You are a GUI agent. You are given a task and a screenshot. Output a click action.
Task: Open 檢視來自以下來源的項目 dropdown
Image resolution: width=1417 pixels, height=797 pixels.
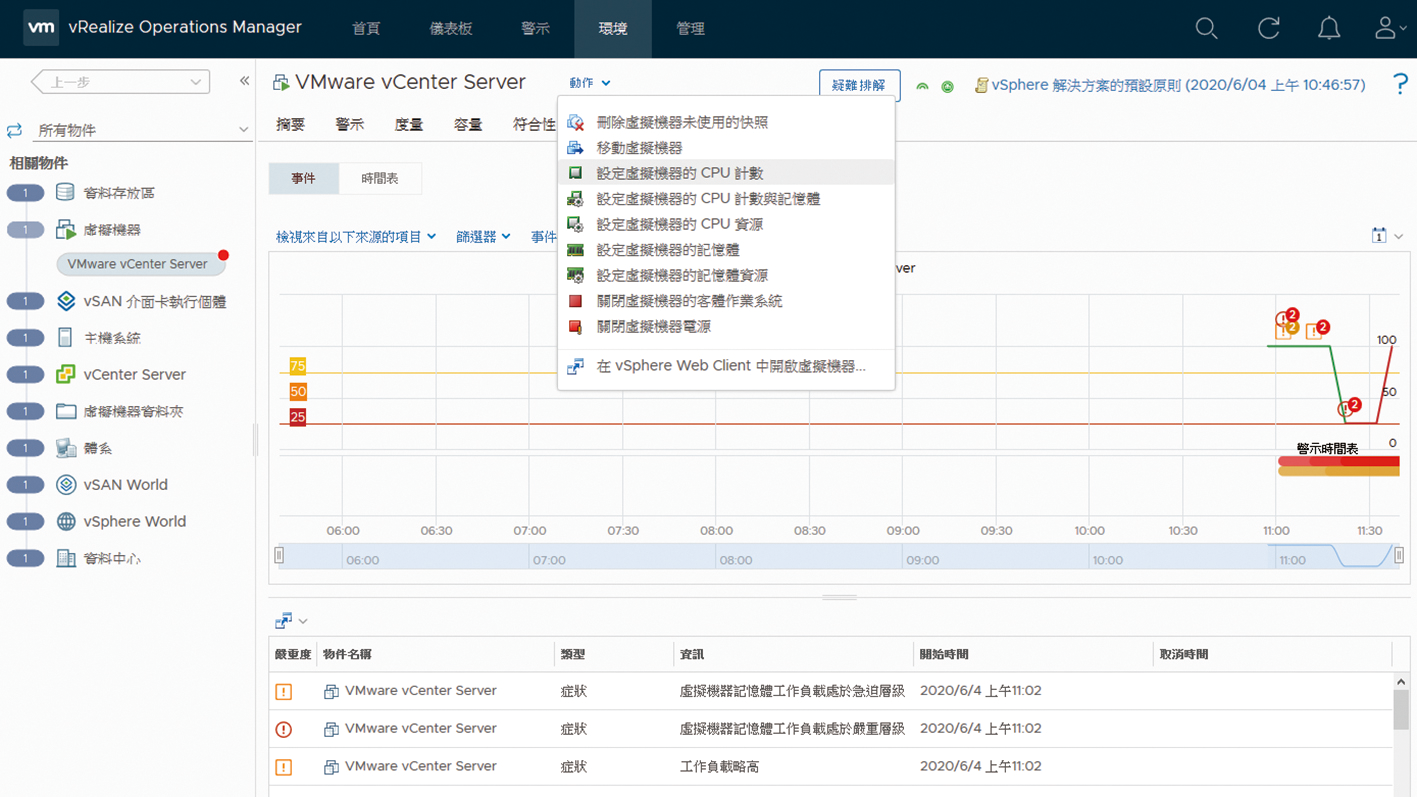pos(356,237)
